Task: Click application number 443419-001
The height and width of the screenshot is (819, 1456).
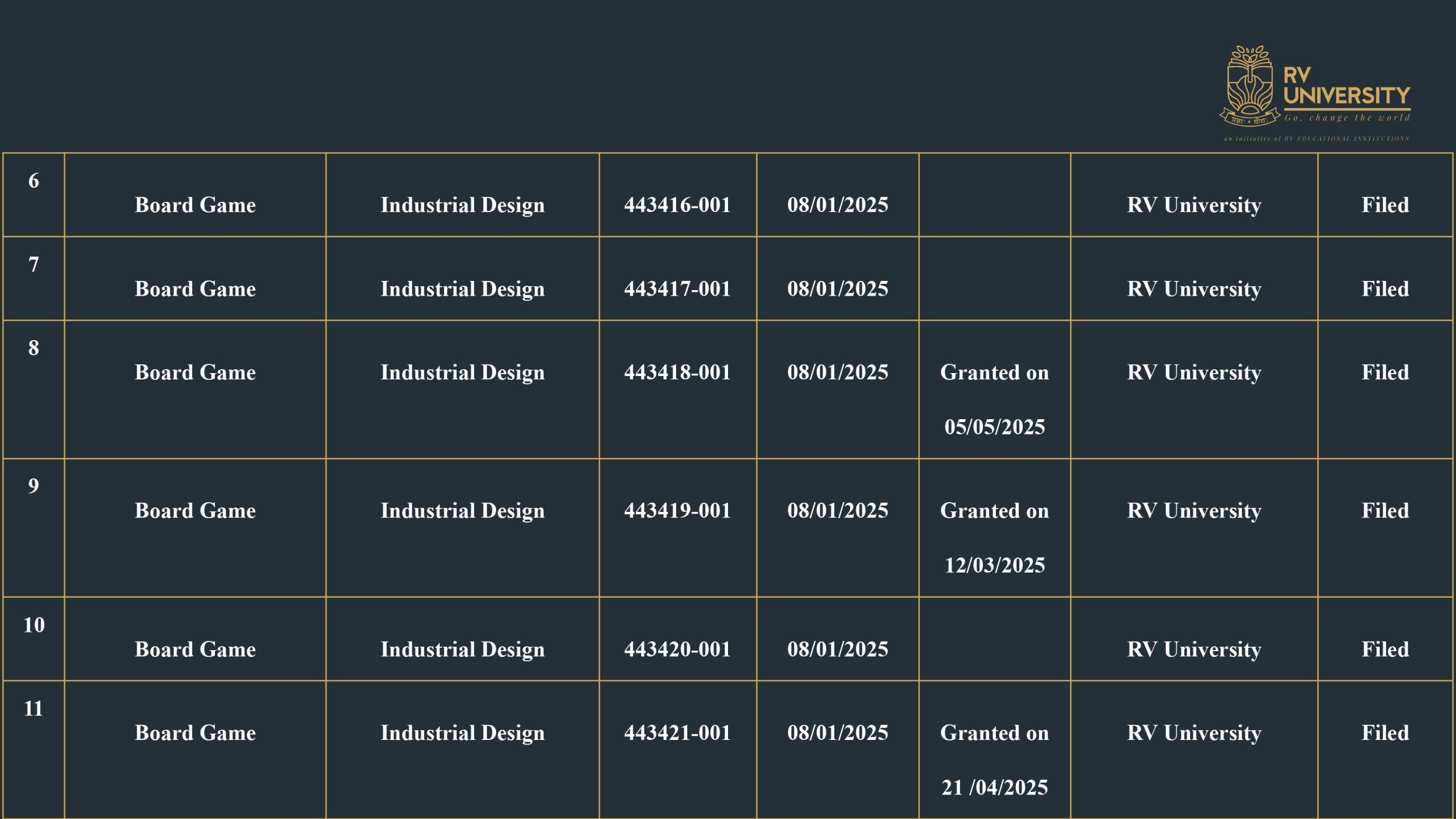Action: [x=677, y=511]
